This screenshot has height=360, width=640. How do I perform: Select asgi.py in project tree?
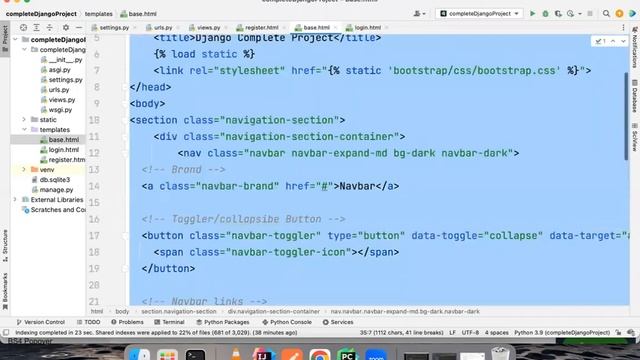pyautogui.click(x=56, y=70)
